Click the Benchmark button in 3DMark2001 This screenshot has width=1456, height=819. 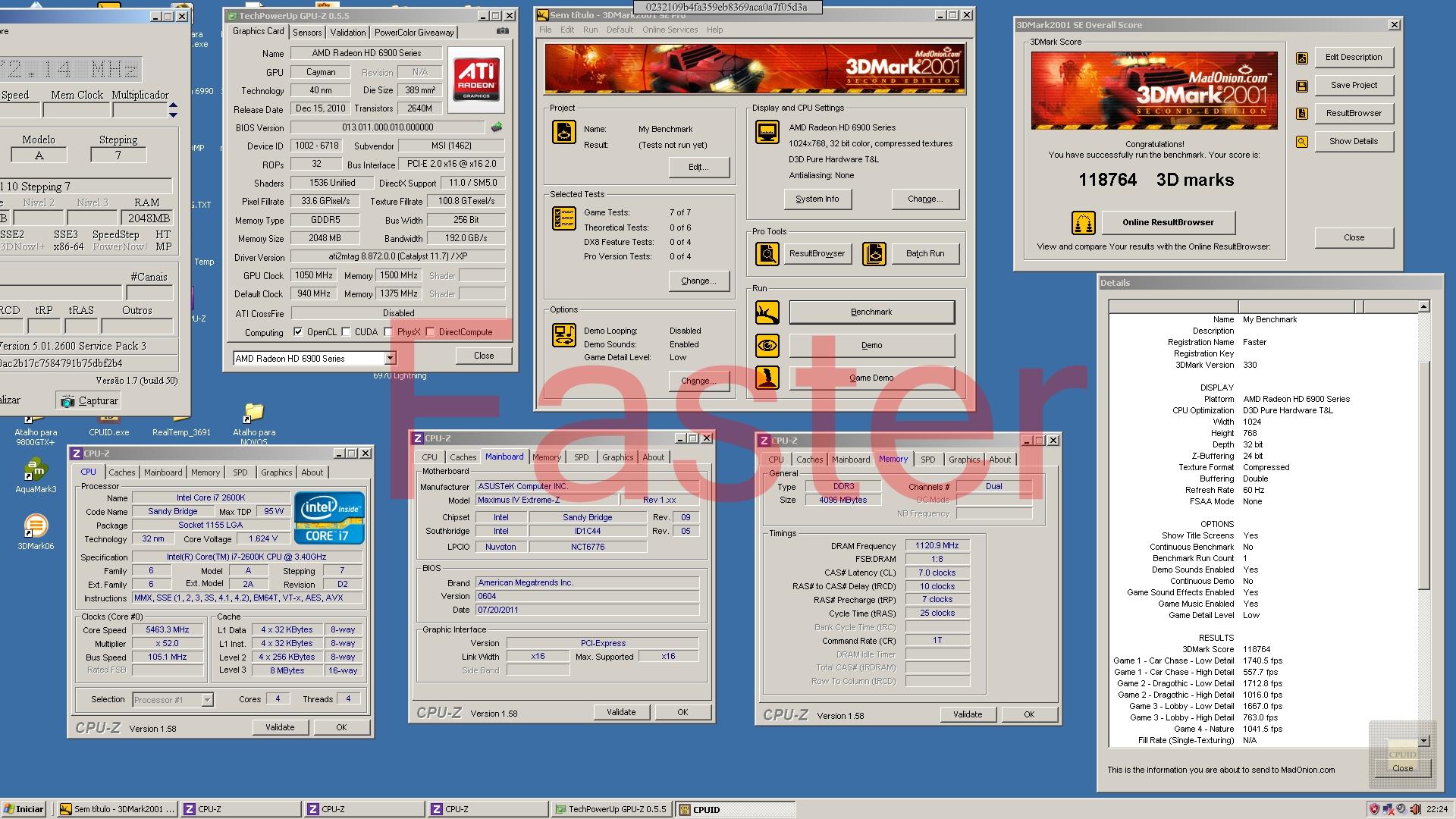871,312
